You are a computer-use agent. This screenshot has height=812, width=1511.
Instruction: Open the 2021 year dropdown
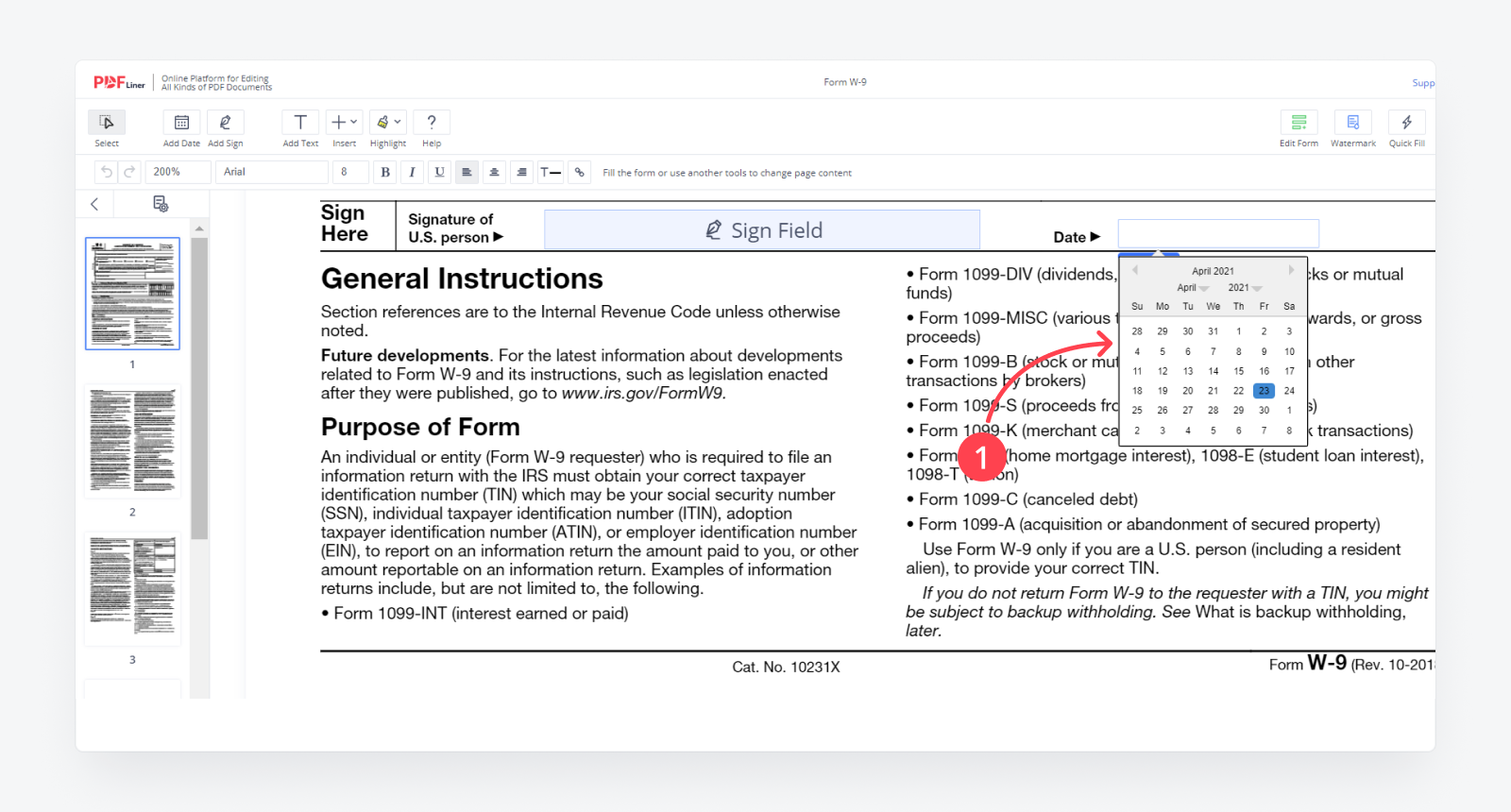1244,288
